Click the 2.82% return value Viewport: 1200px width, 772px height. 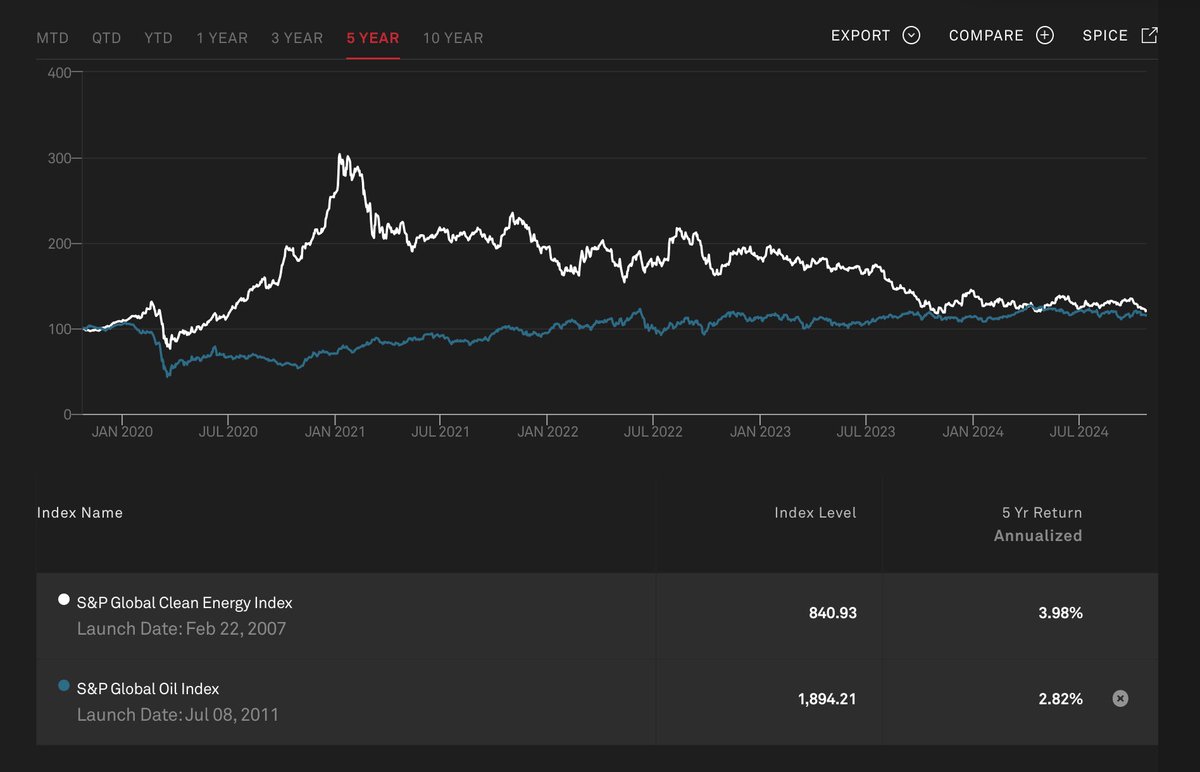(1060, 699)
